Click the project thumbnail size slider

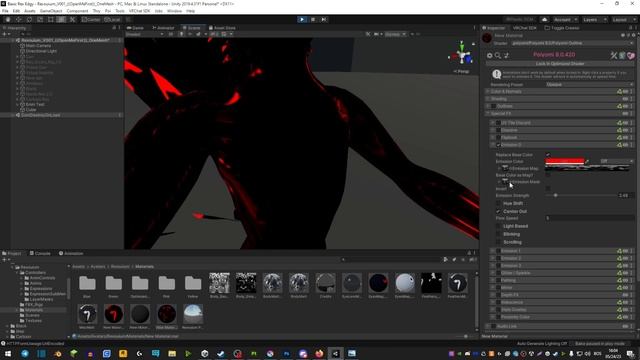pyautogui.click(x=466, y=336)
